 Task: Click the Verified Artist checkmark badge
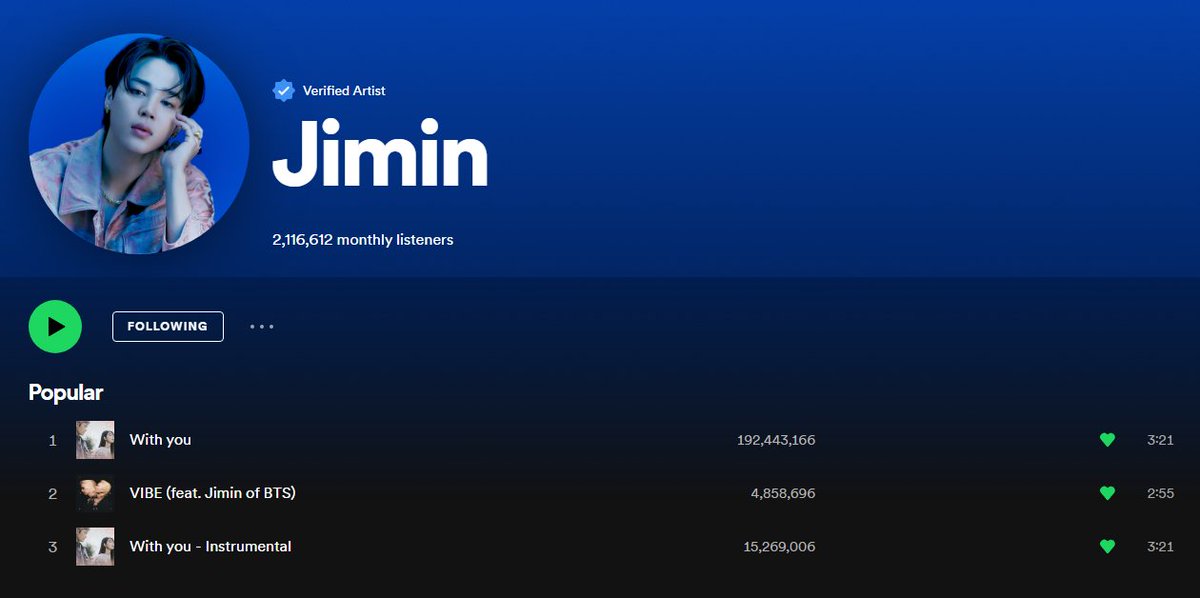coord(283,90)
